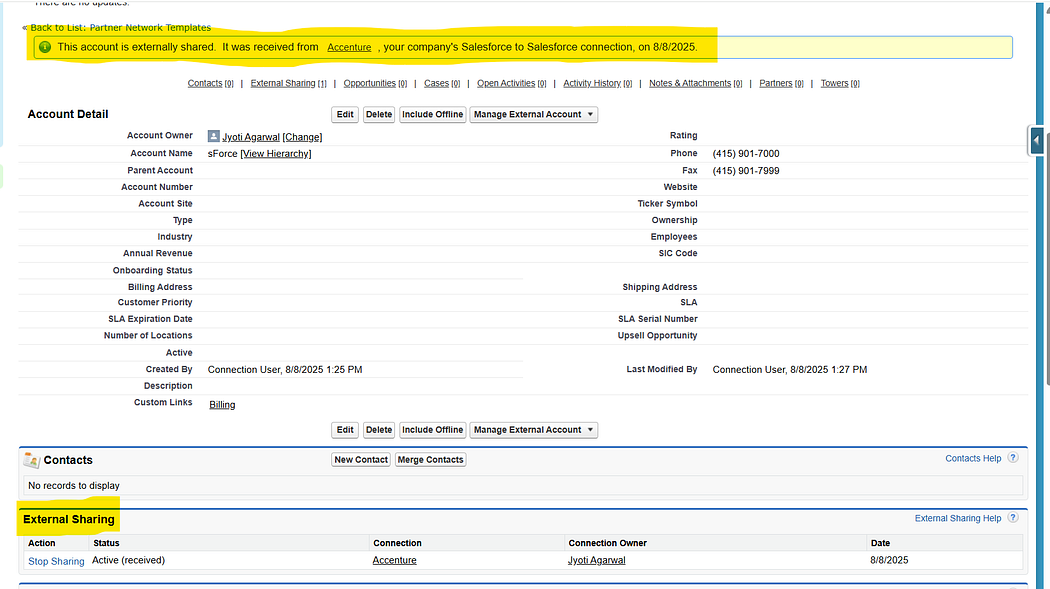Expand the top Manage External Account dropdown
This screenshot has height=589, width=1050.
pos(533,115)
